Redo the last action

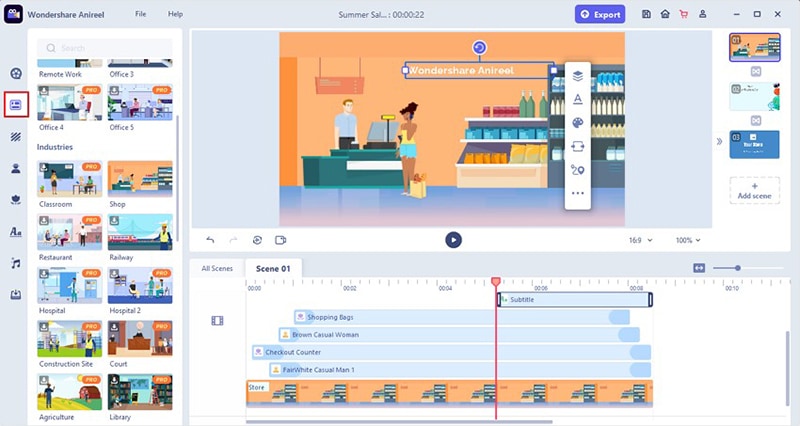click(233, 240)
